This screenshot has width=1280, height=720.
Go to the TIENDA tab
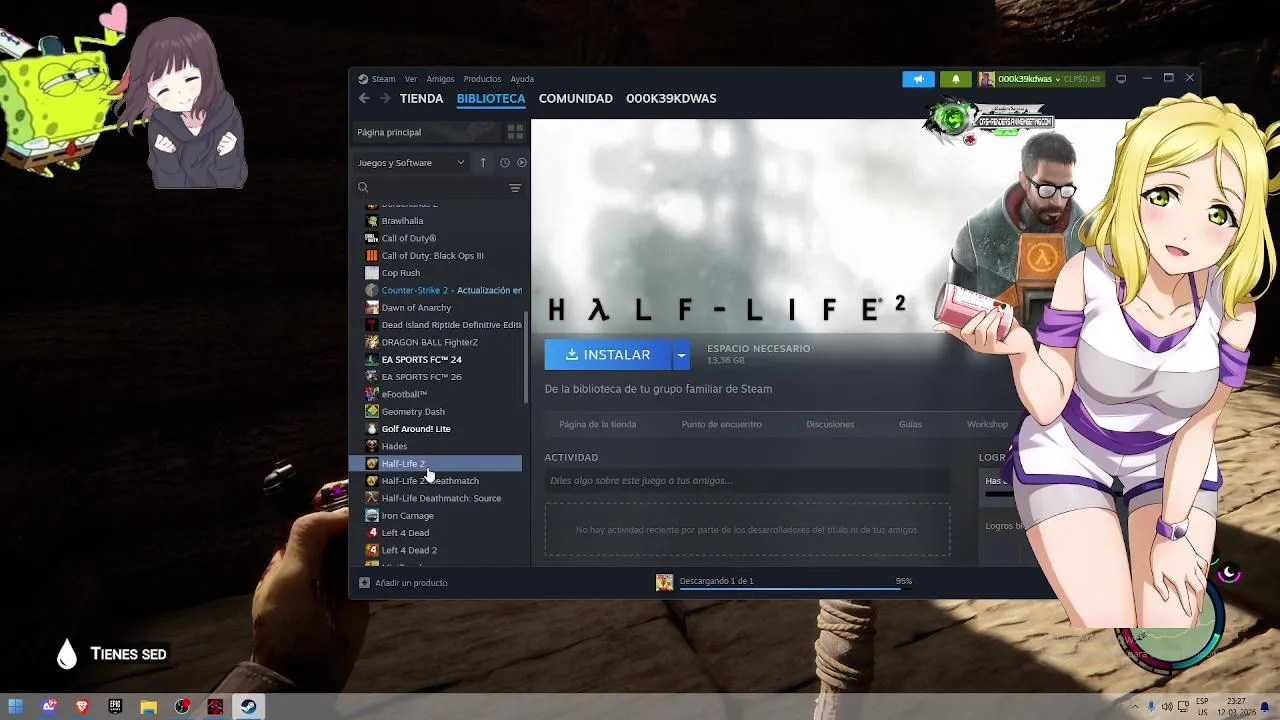click(421, 98)
